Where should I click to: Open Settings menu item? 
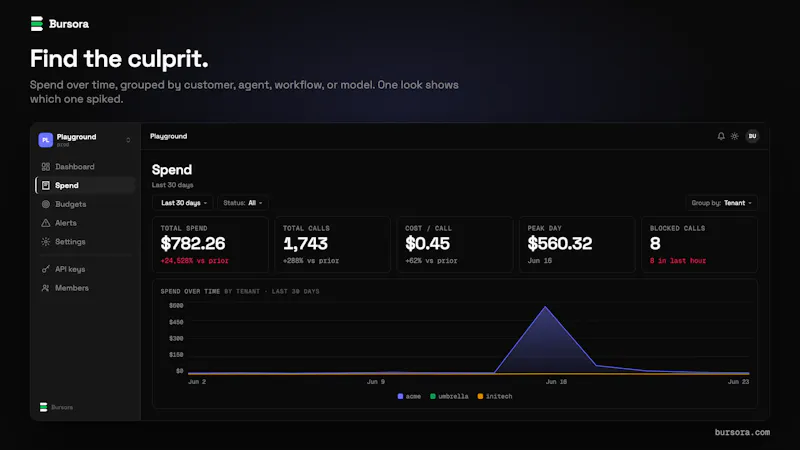86,242
